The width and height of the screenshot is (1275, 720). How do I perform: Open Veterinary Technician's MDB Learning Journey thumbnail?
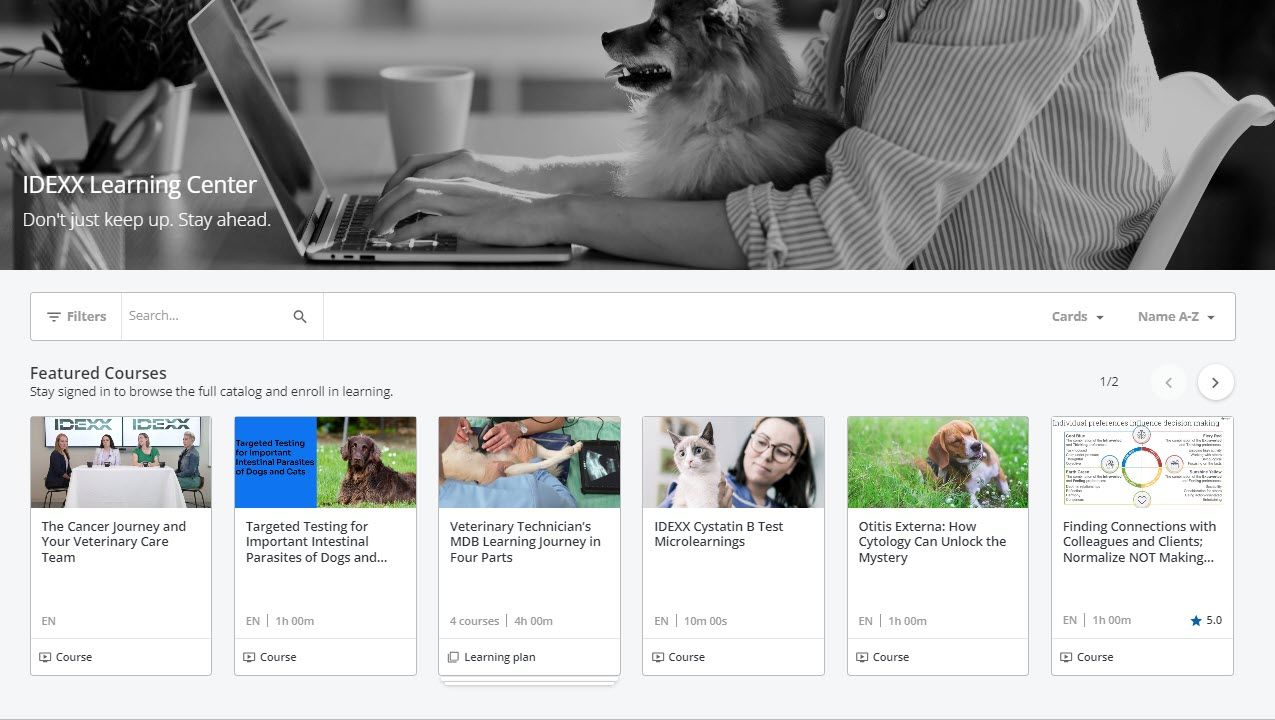point(529,462)
